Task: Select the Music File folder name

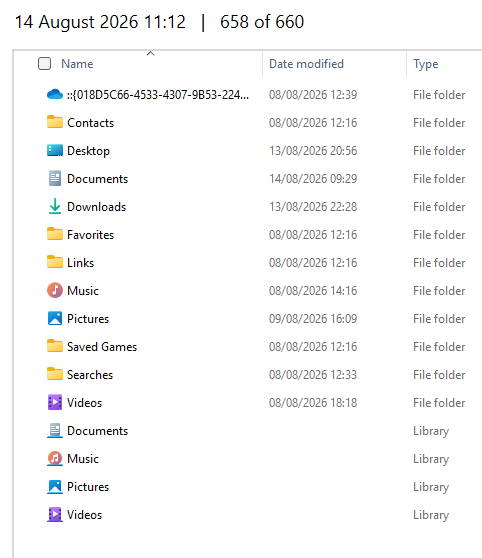Action: [x=83, y=291]
